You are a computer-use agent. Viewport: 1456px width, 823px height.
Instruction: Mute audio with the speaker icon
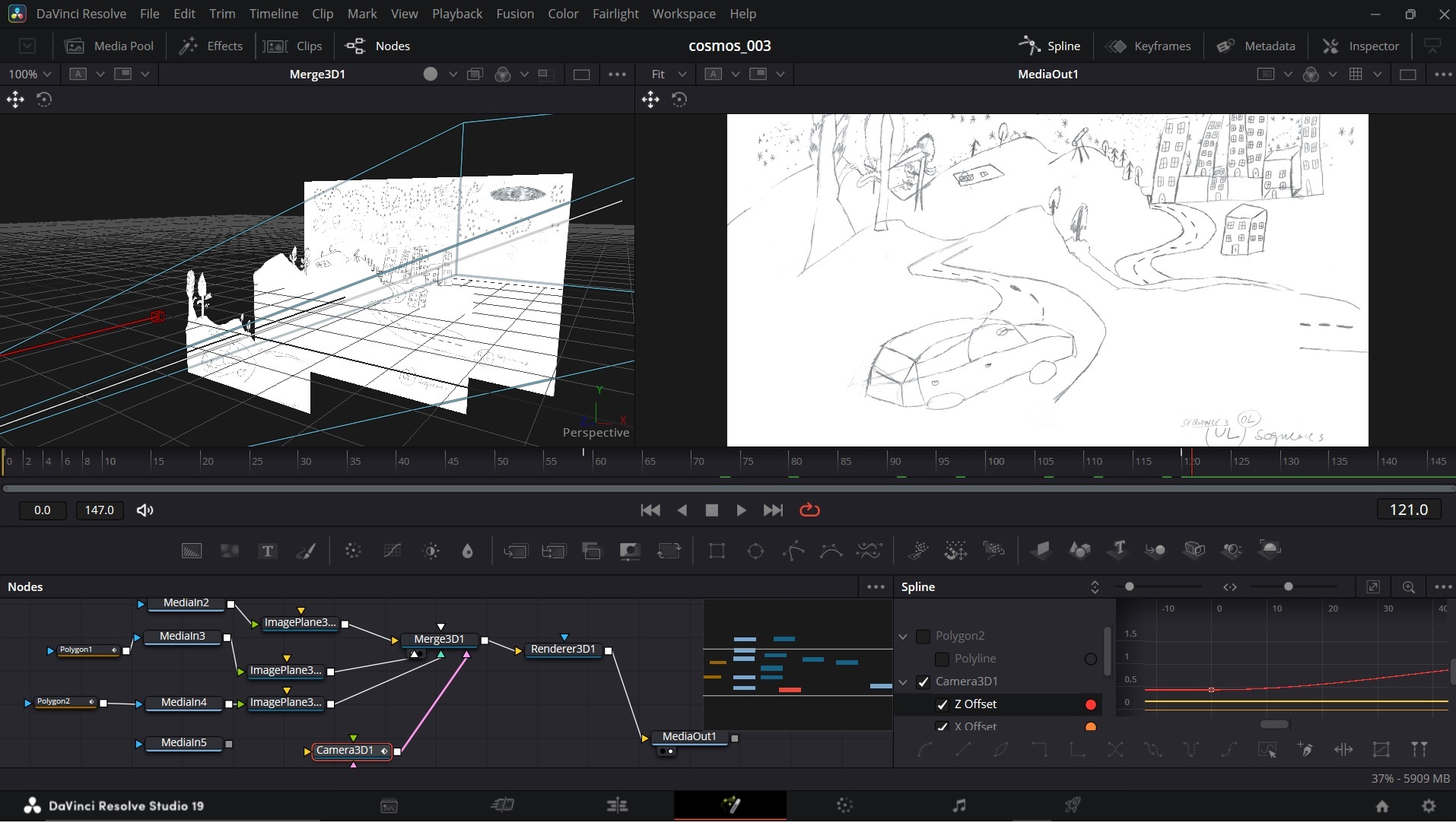coord(145,510)
